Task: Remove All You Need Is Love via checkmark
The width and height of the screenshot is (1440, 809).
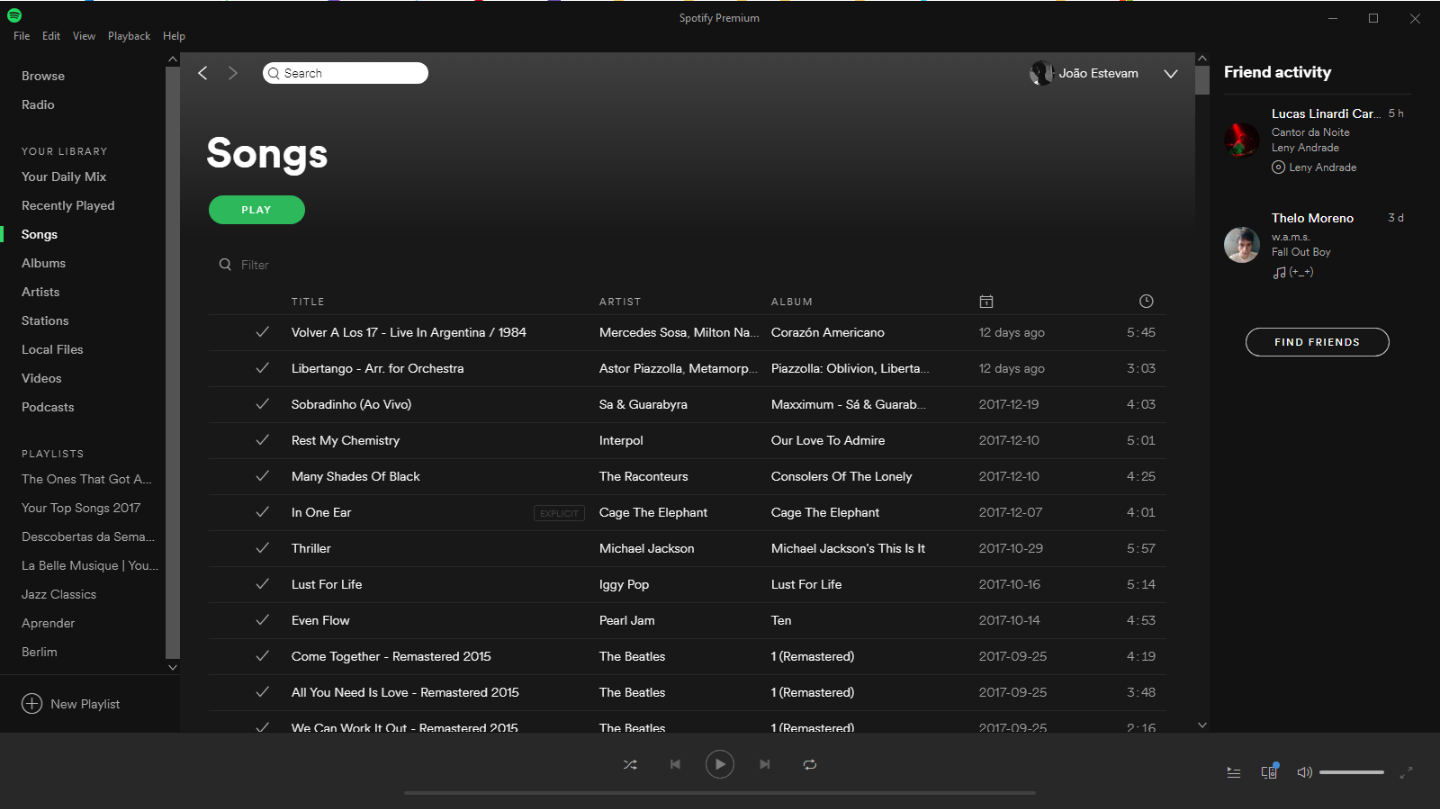Action: 262,692
